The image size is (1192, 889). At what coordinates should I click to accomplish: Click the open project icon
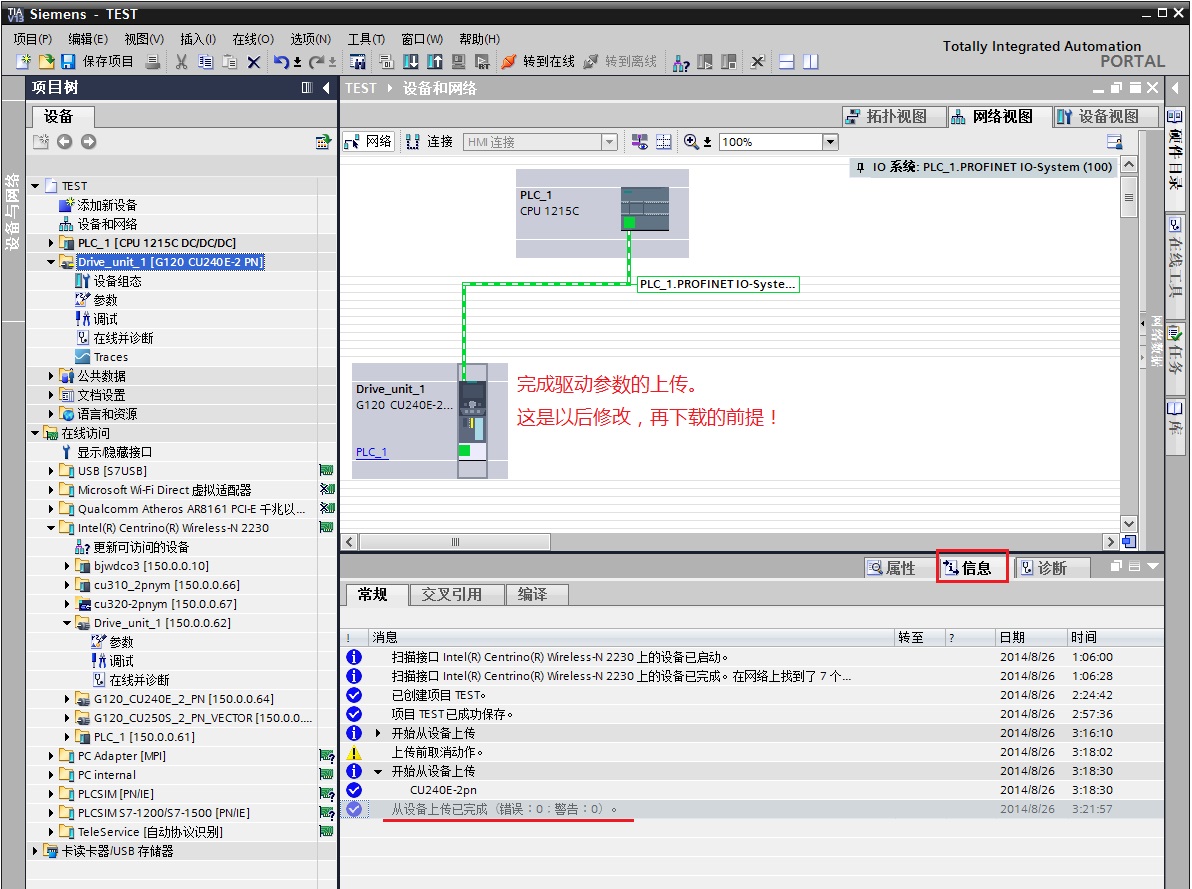(x=46, y=62)
